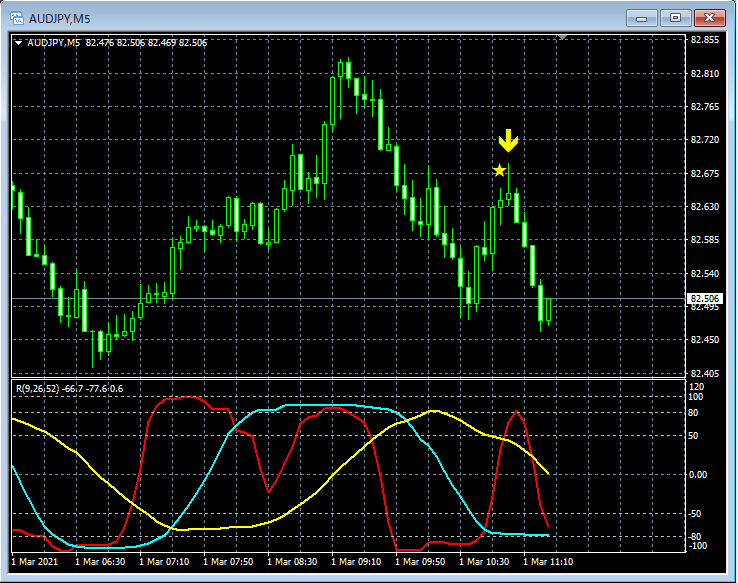Select the chart shift triangle marker at top
This screenshot has width=738, height=583.
[x=562, y=37]
